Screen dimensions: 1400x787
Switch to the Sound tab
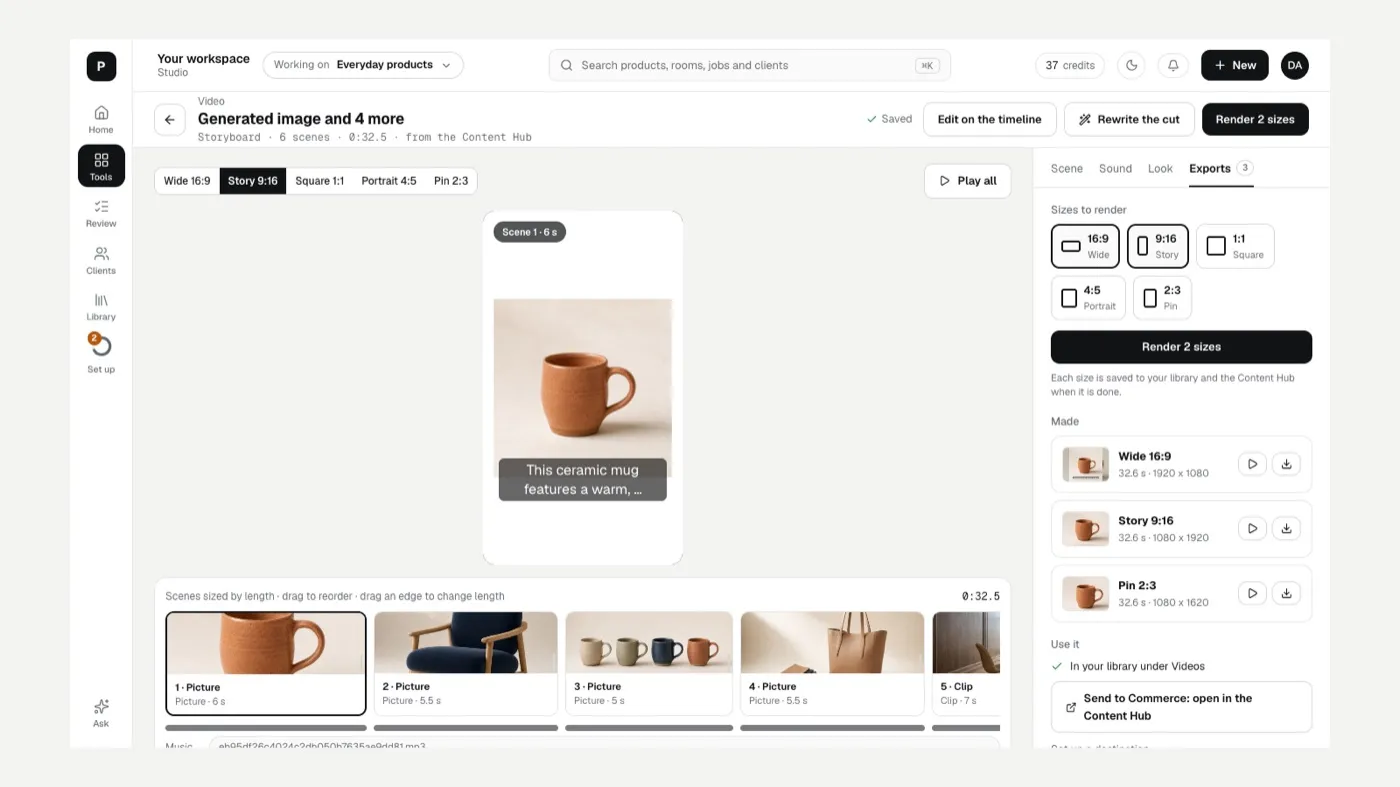pos(1115,168)
